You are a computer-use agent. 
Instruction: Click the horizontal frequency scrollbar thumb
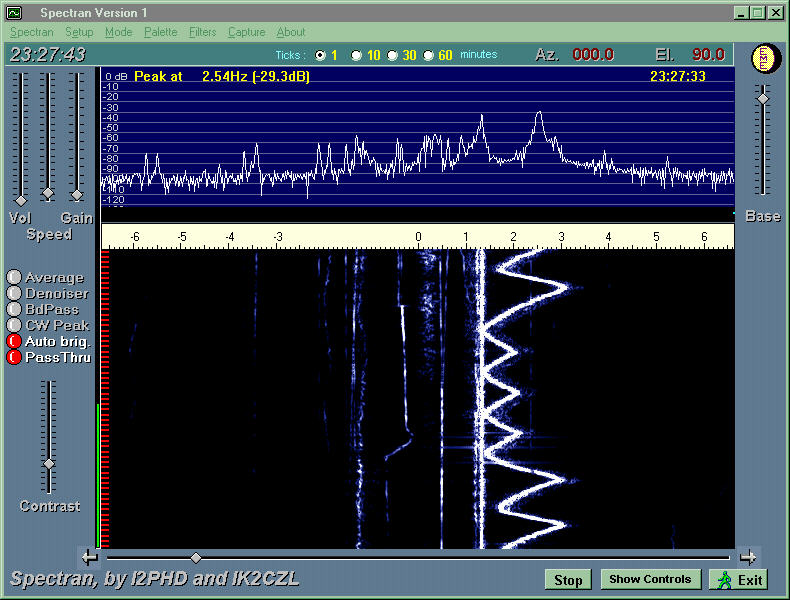coord(196,557)
